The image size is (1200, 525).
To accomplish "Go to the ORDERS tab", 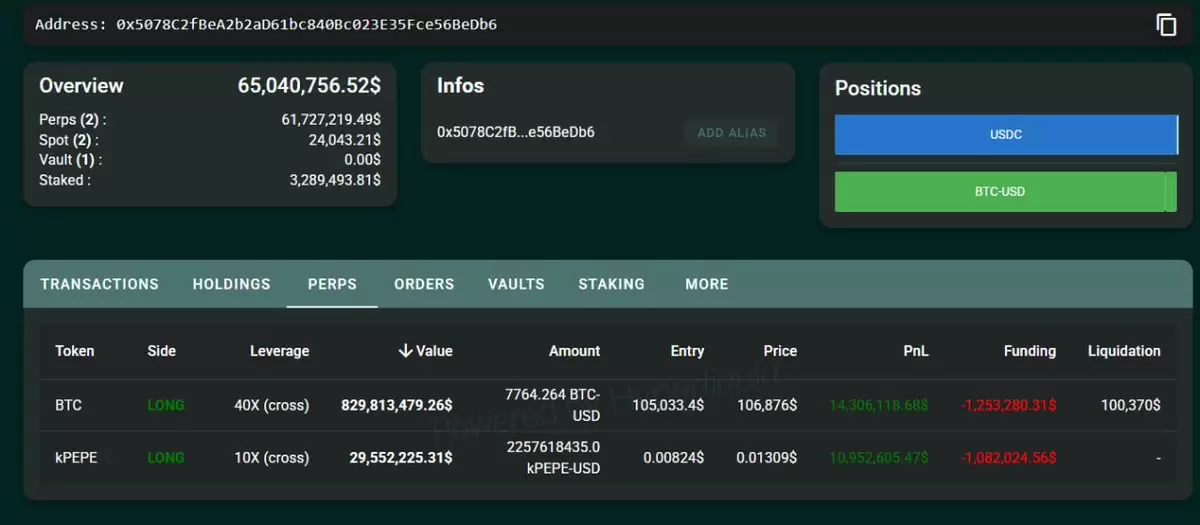I will [x=424, y=284].
